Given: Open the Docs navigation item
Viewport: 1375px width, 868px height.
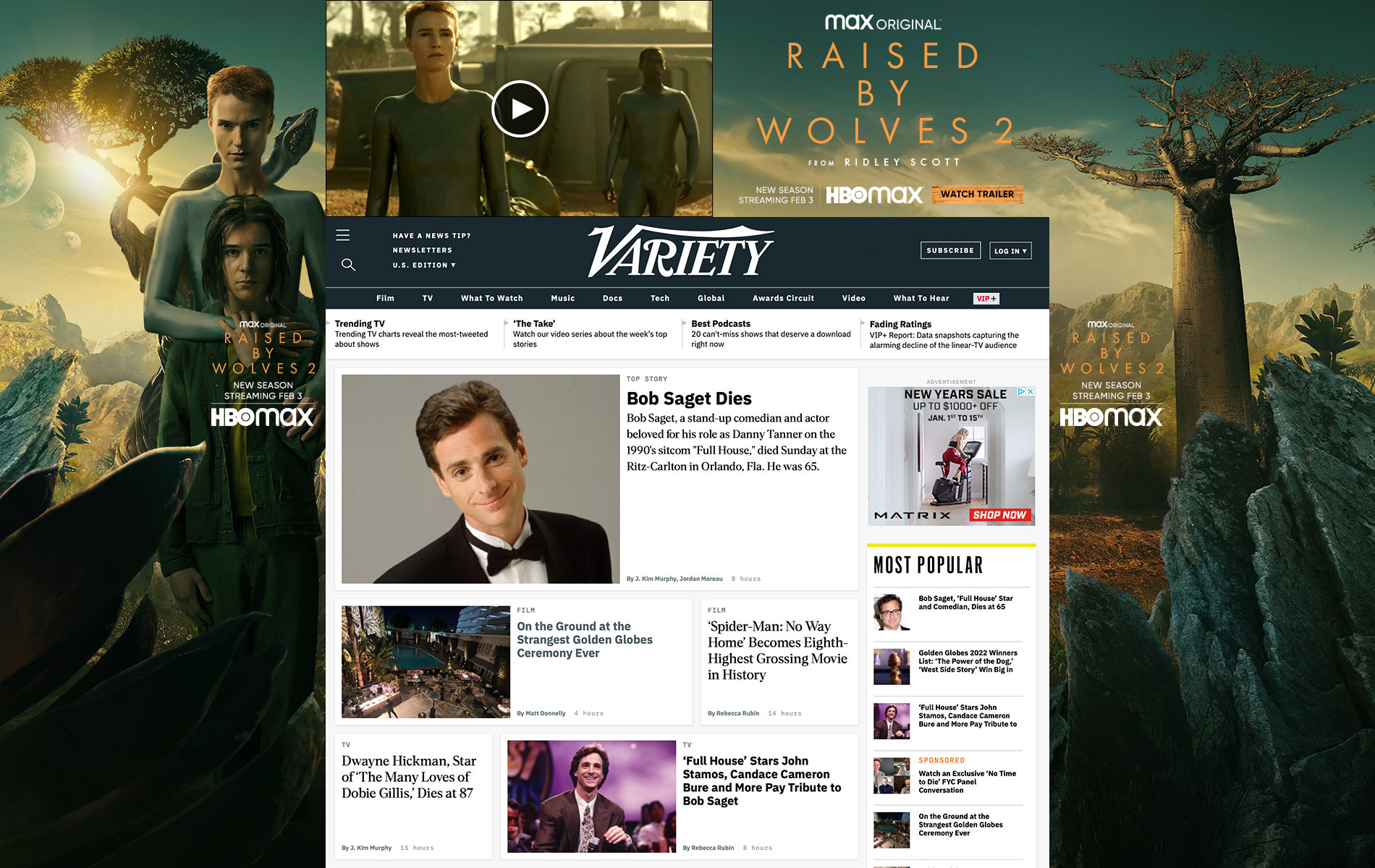Looking at the screenshot, I should click(612, 298).
